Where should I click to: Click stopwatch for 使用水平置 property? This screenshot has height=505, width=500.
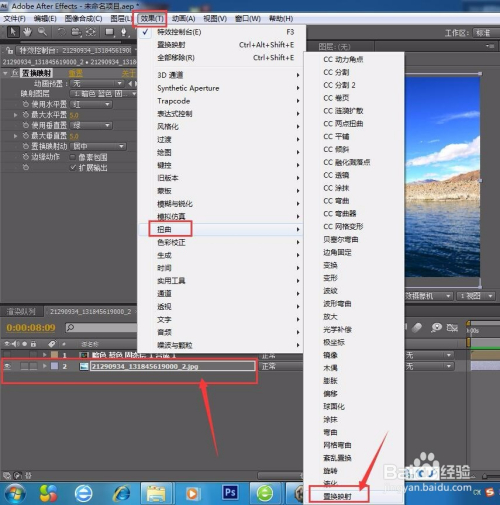(25, 104)
